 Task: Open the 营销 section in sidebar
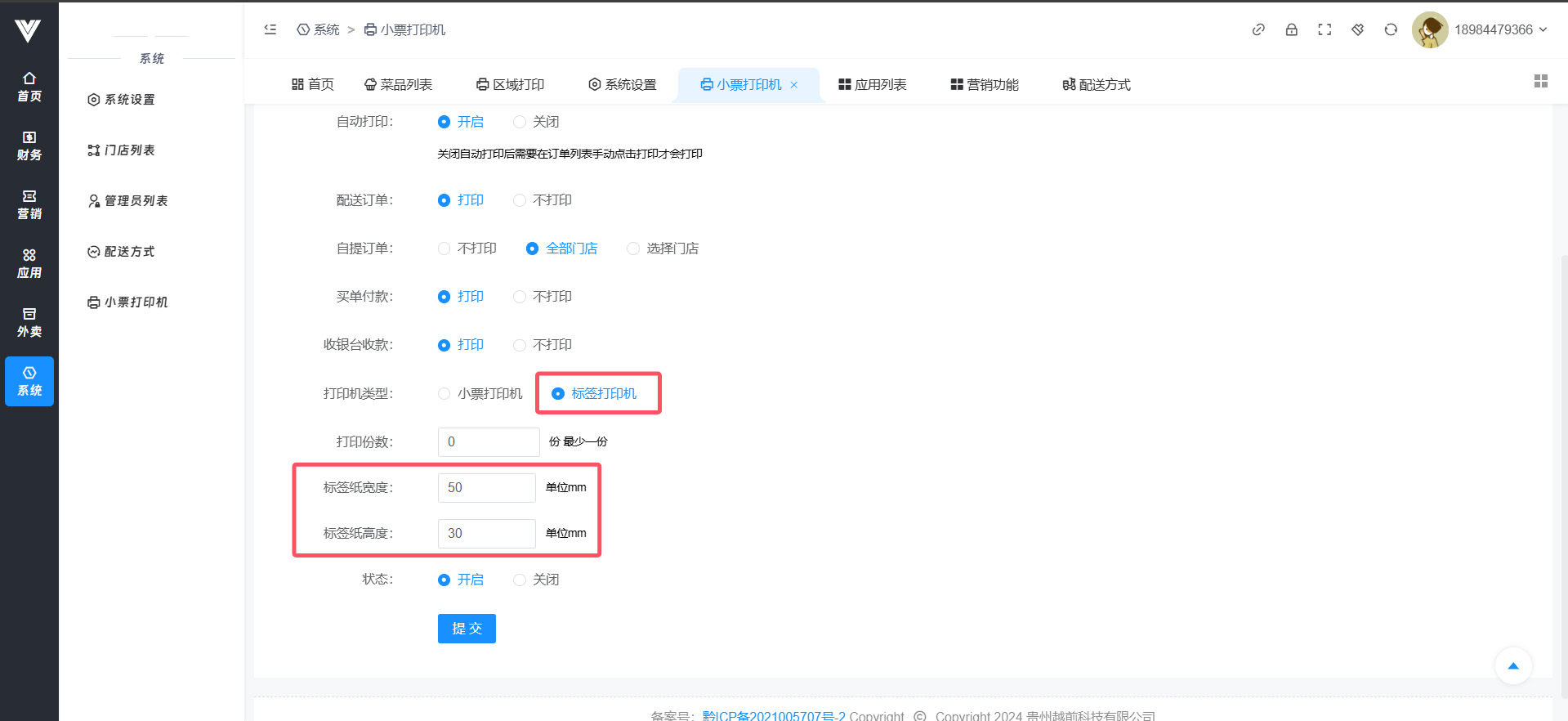(x=29, y=204)
